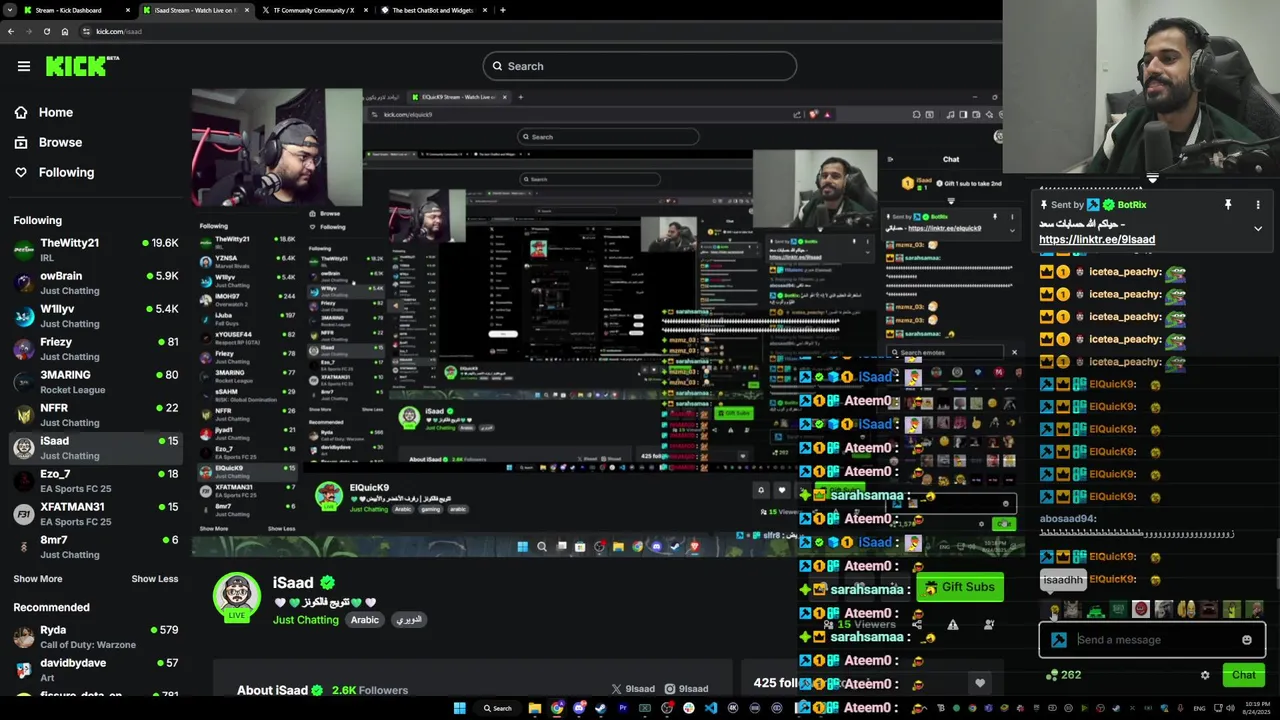The image size is (1280, 720).
Task: Click the chat panel scrollbar
Action: tap(1276, 565)
